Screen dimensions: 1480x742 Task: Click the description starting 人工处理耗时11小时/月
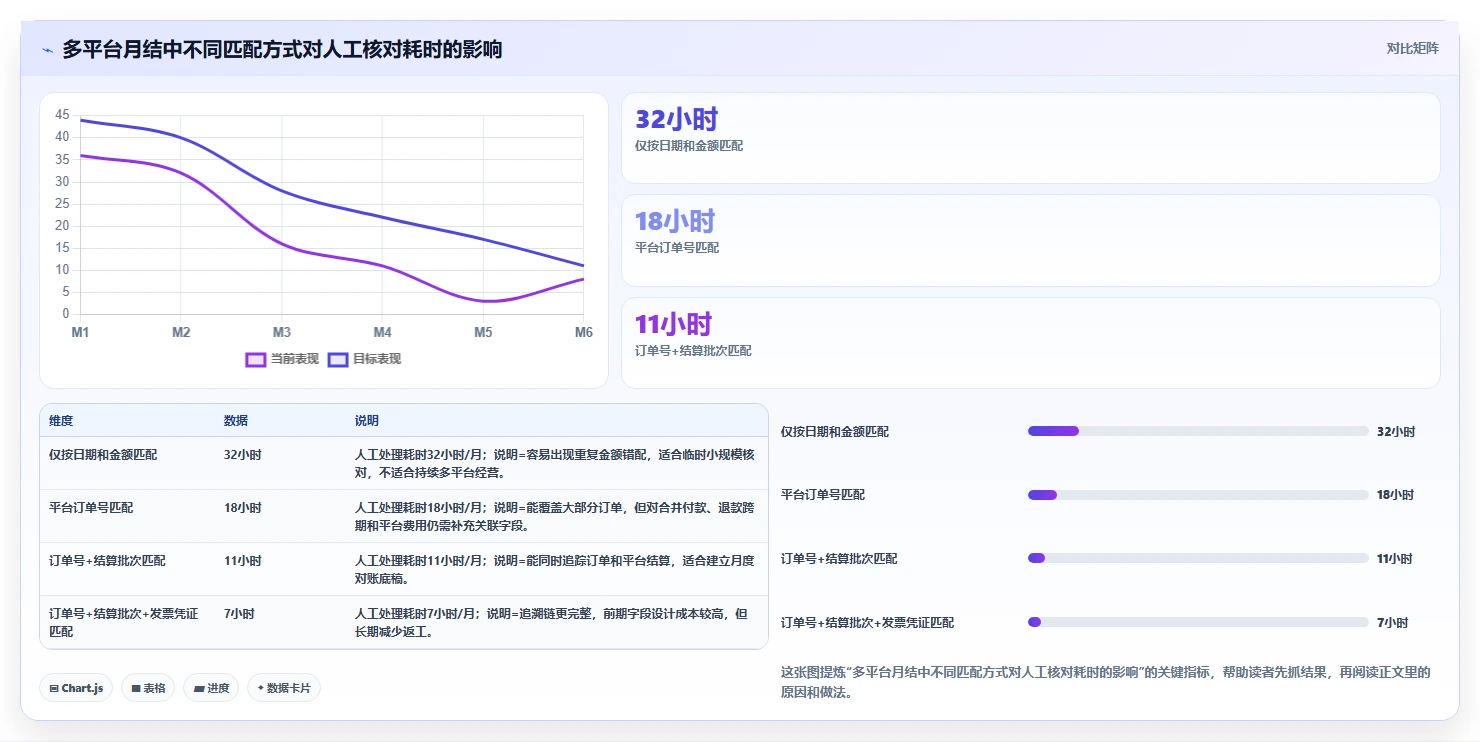click(555, 569)
